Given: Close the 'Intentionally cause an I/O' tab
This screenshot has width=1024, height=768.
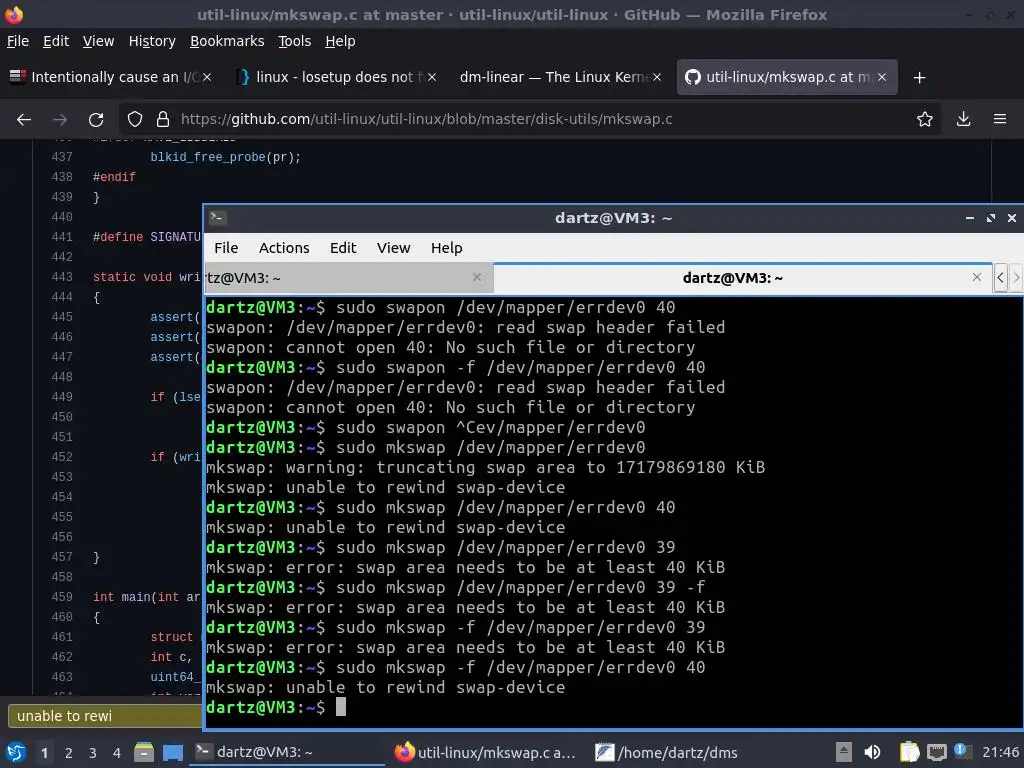Looking at the screenshot, I should (207, 77).
